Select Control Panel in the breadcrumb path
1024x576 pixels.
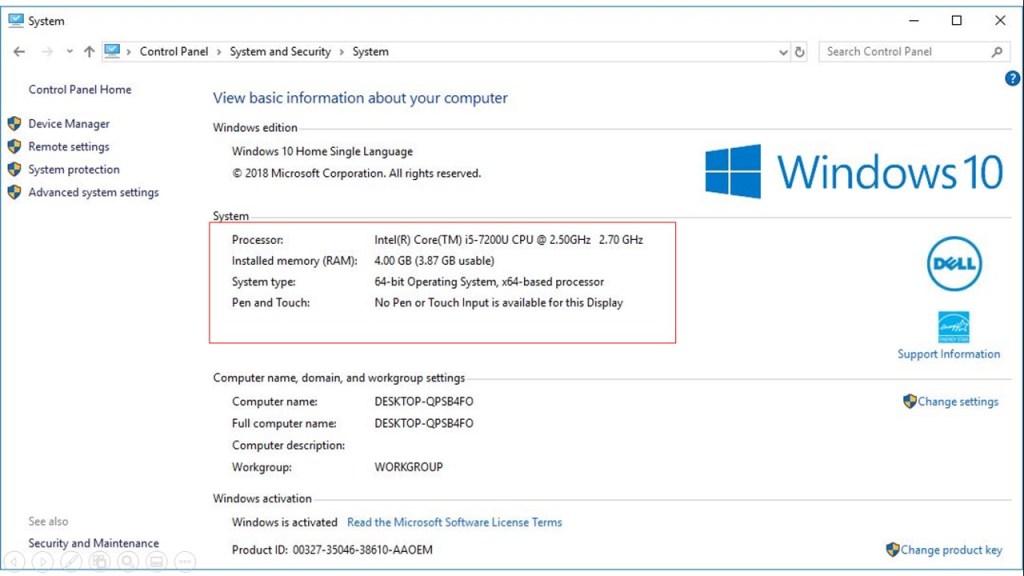pos(173,52)
